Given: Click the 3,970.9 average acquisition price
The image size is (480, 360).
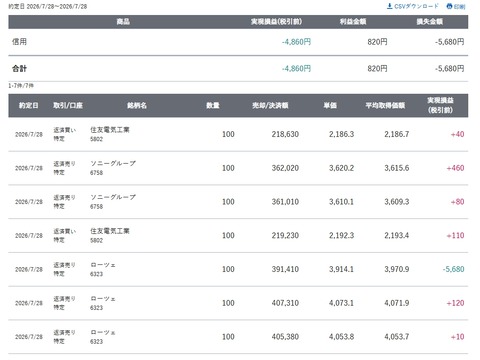Looking at the screenshot, I should click(397, 269).
